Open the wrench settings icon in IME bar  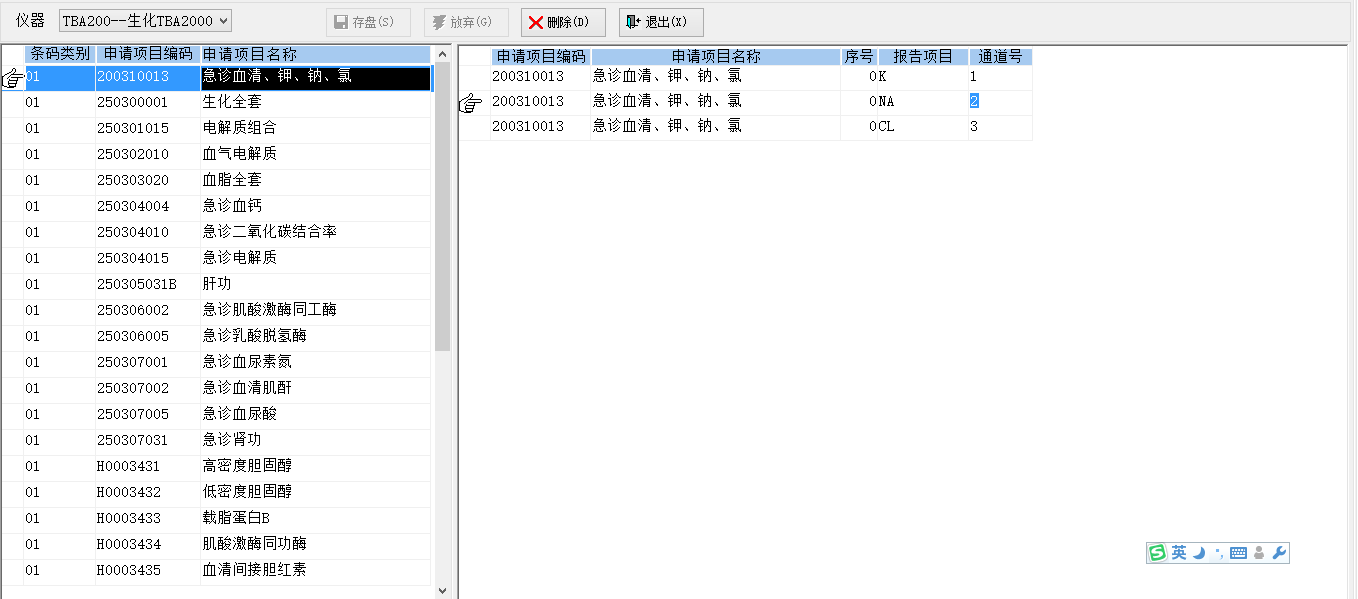(1279, 553)
